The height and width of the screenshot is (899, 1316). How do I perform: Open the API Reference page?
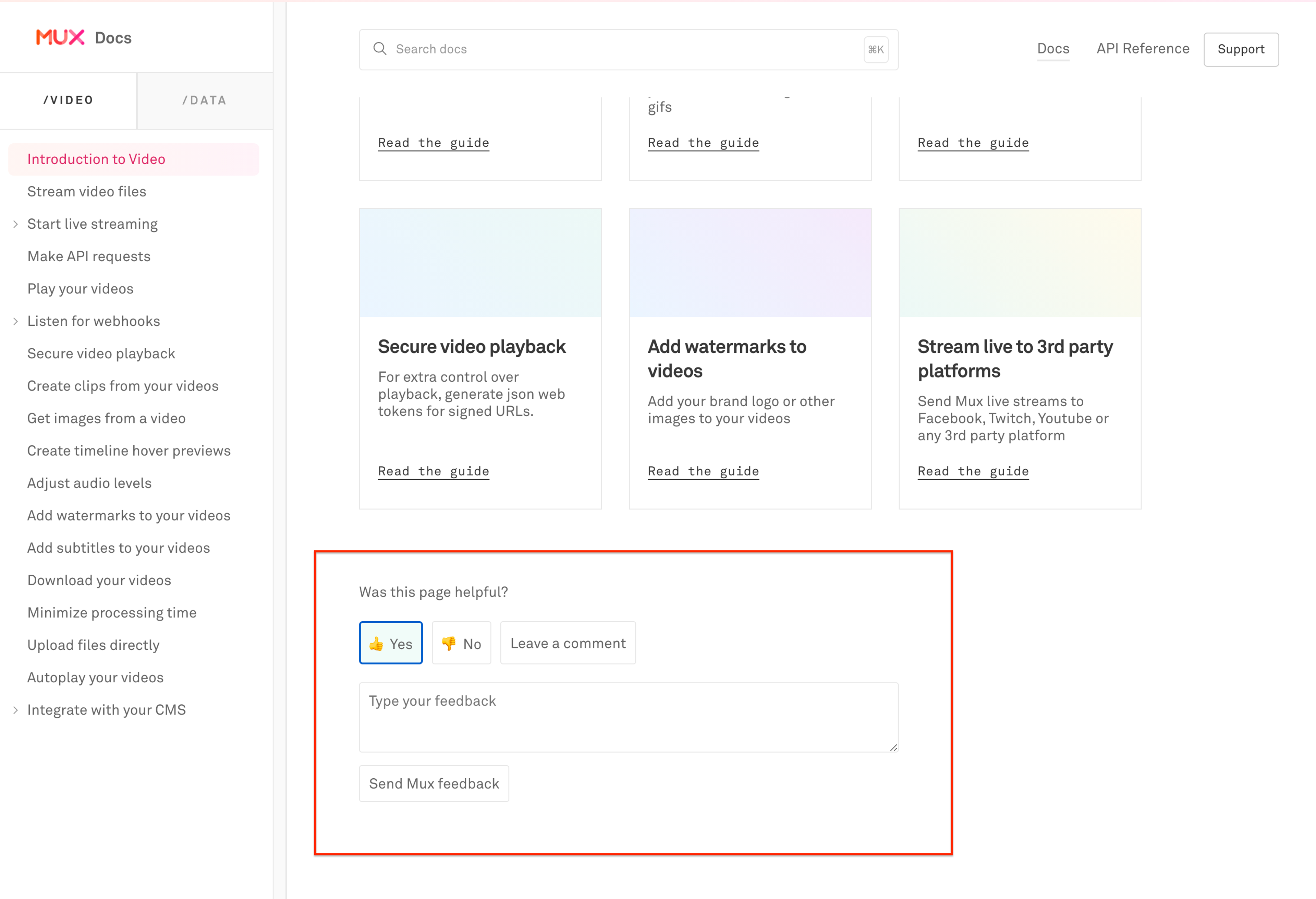click(x=1142, y=49)
